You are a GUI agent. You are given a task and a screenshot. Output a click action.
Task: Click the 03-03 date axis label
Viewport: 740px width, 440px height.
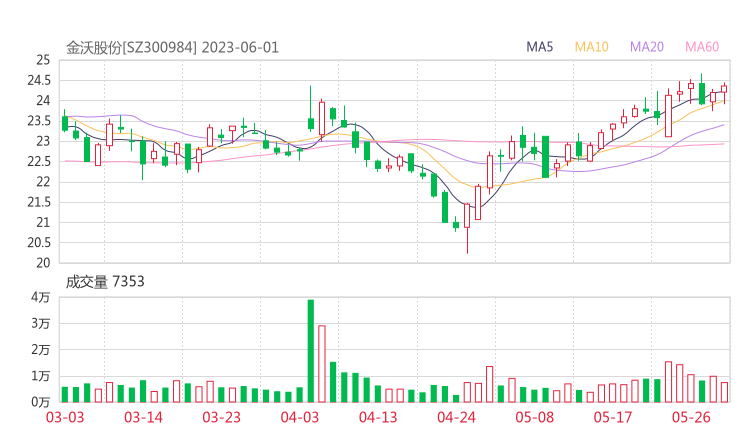65,417
